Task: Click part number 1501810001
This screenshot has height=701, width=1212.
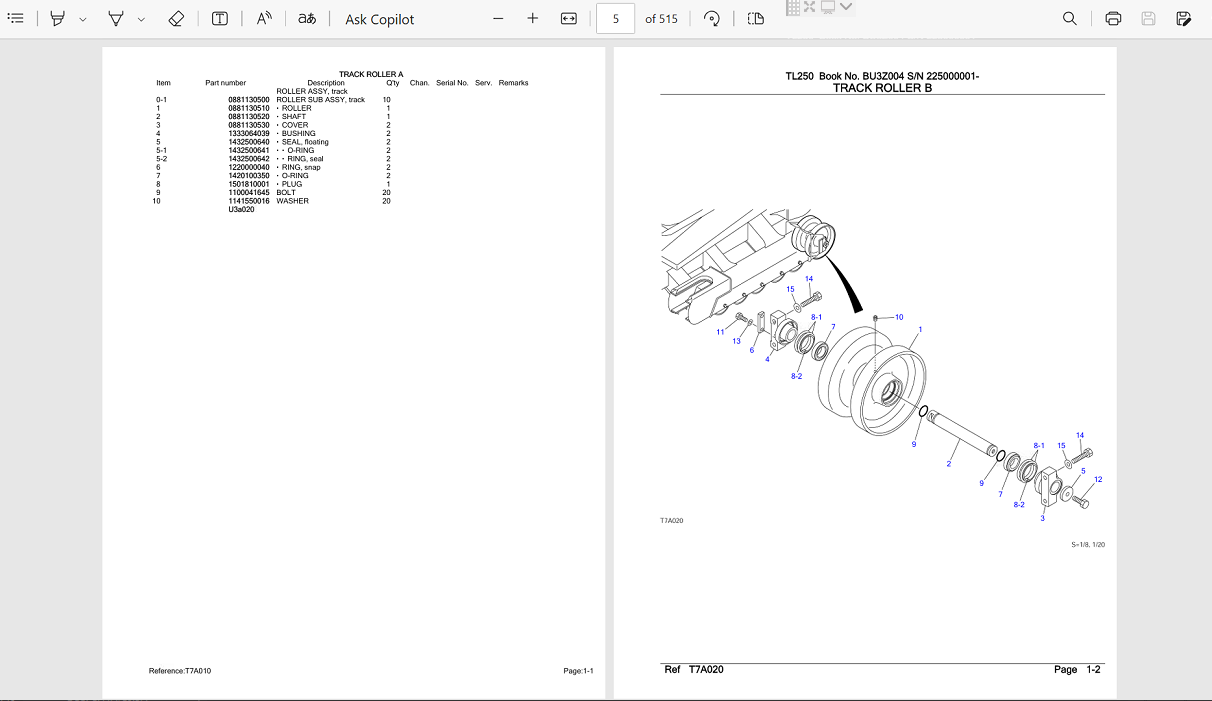Action: tap(249, 184)
